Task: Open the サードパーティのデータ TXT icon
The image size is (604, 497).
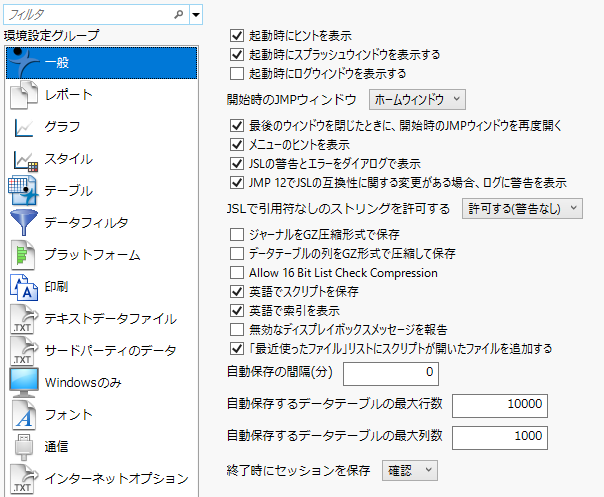Action: (24, 351)
